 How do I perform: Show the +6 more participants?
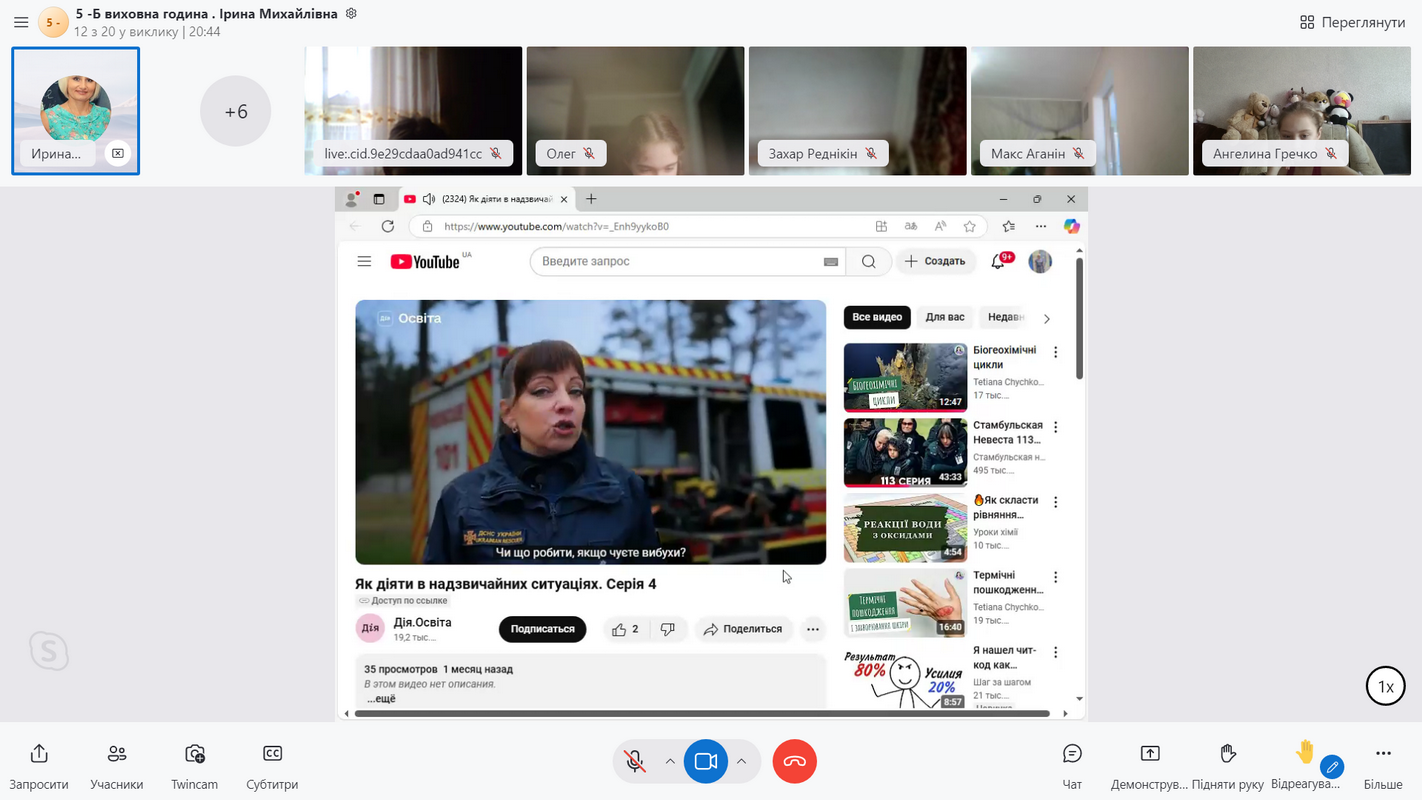point(236,112)
